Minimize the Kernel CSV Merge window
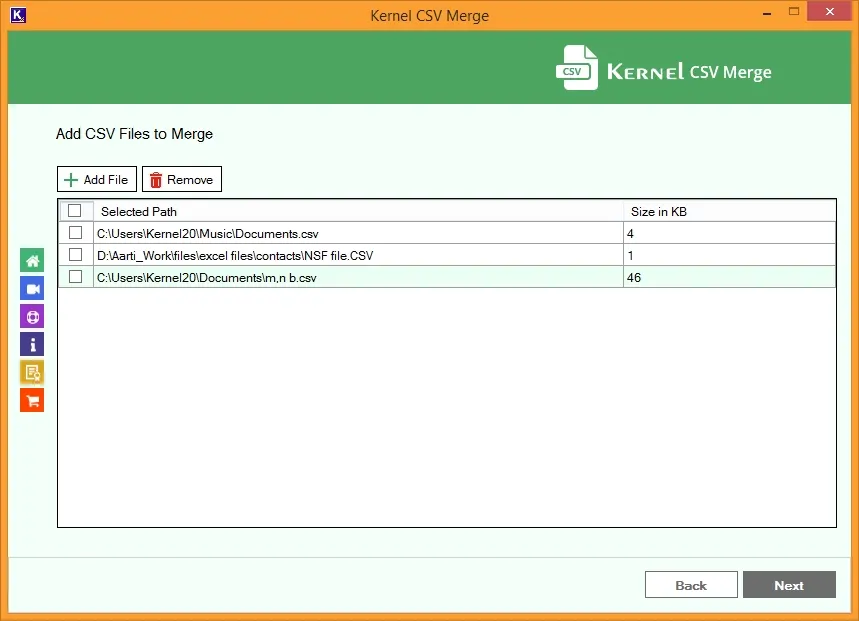The image size is (859, 621). pos(767,12)
